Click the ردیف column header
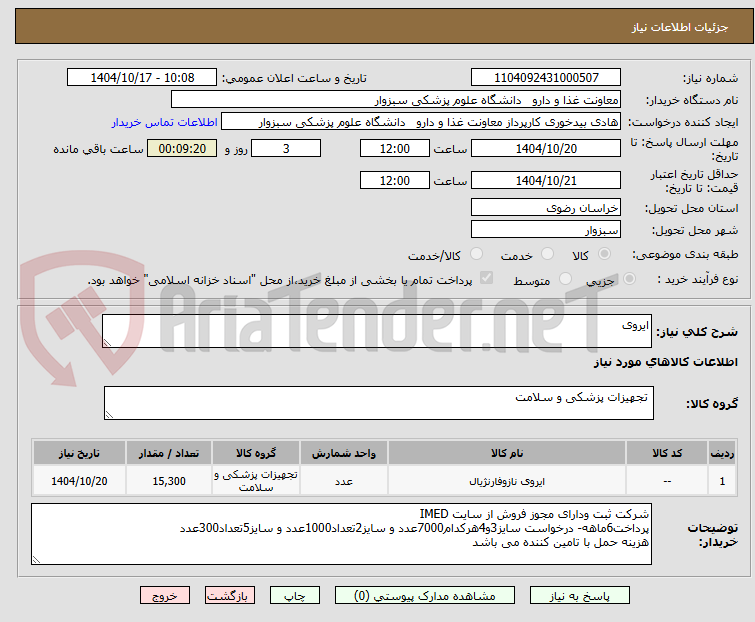Viewport: 755px width, 622px height. [x=722, y=453]
